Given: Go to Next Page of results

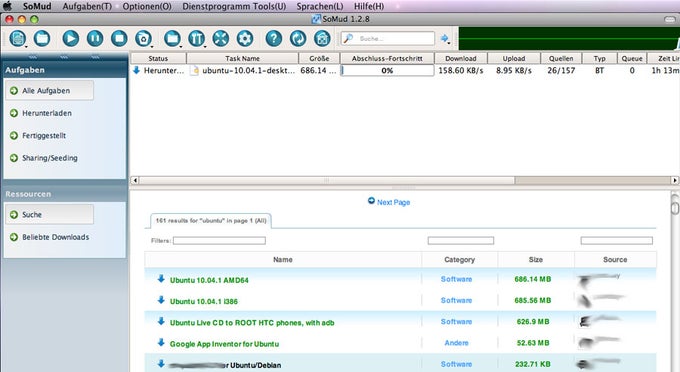Looking at the screenshot, I should tap(393, 202).
